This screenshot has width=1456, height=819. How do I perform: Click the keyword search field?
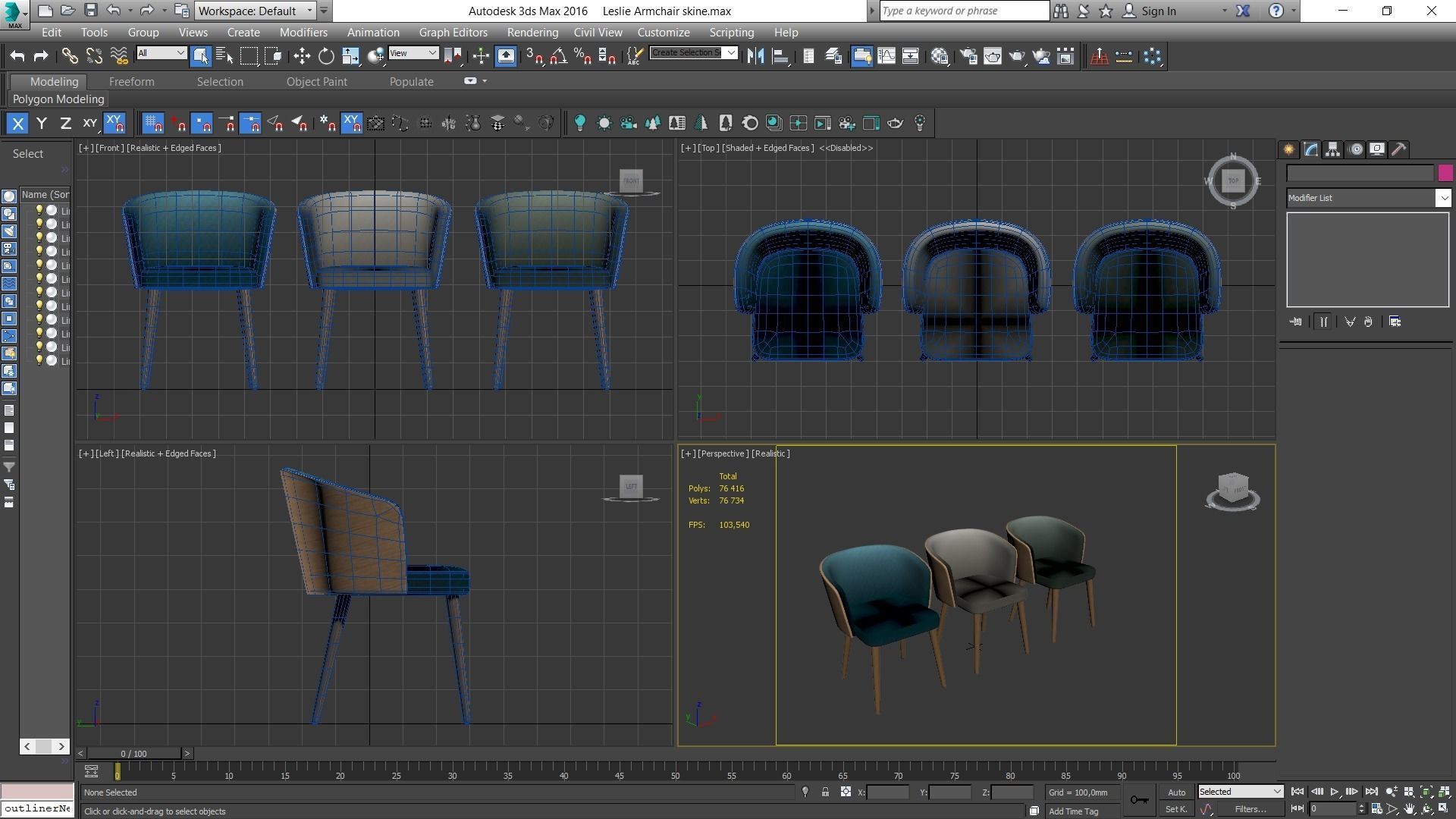[x=964, y=11]
